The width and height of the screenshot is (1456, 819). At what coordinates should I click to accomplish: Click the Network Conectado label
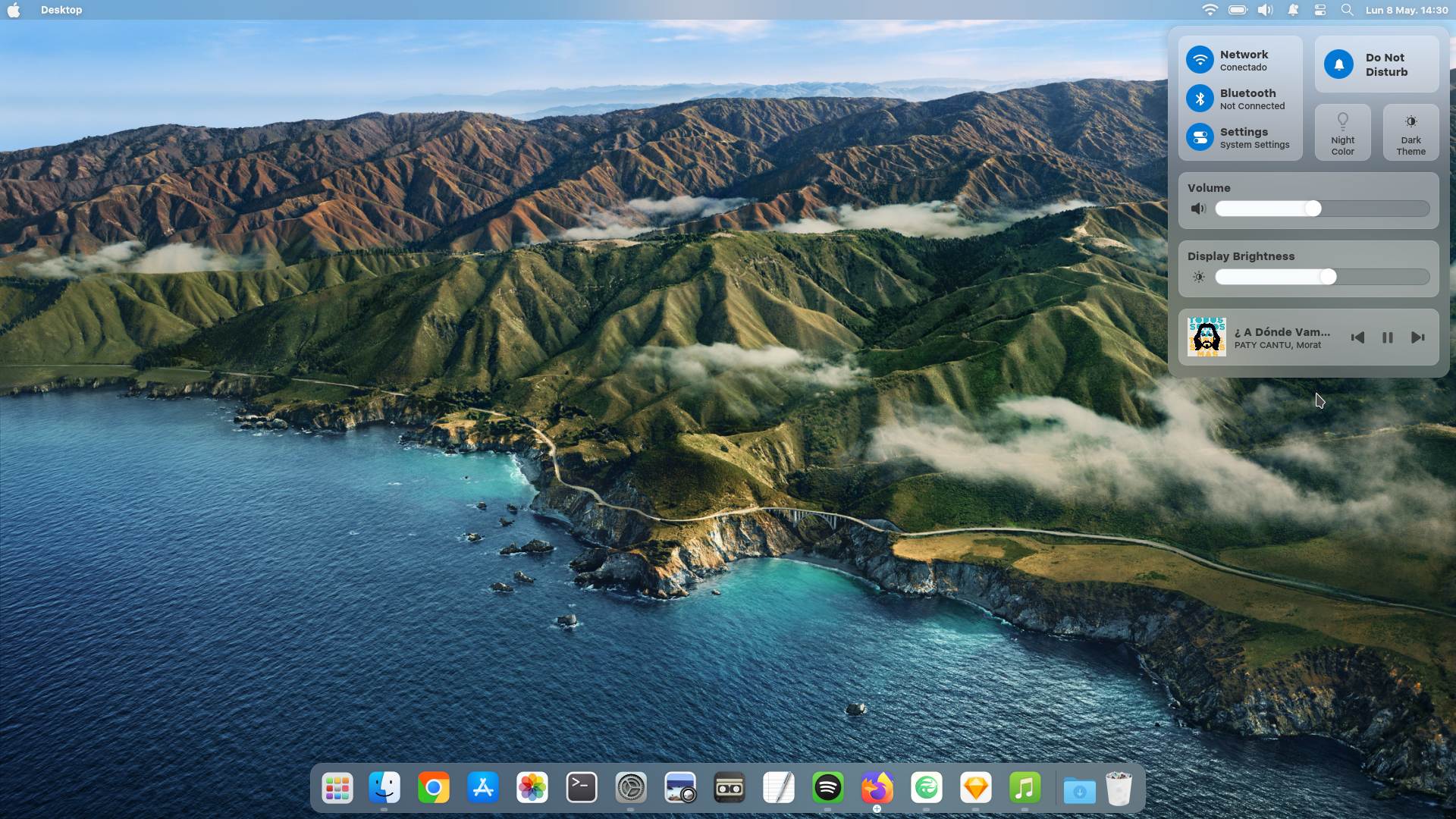1244,61
